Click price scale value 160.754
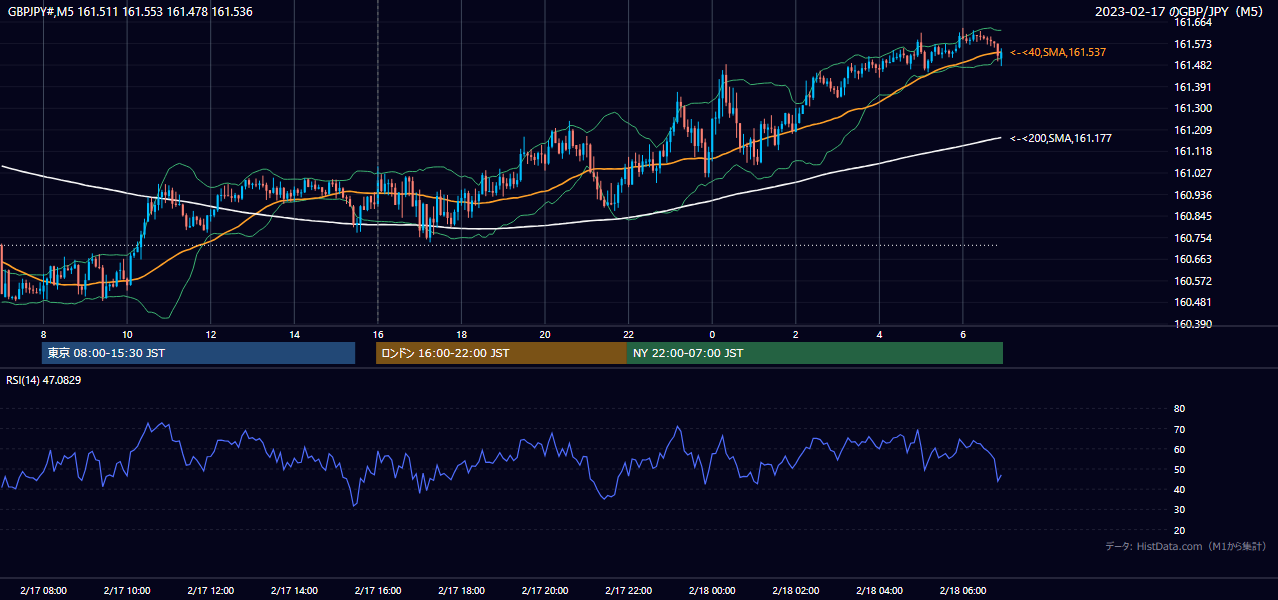The height and width of the screenshot is (600, 1278). (1193, 238)
